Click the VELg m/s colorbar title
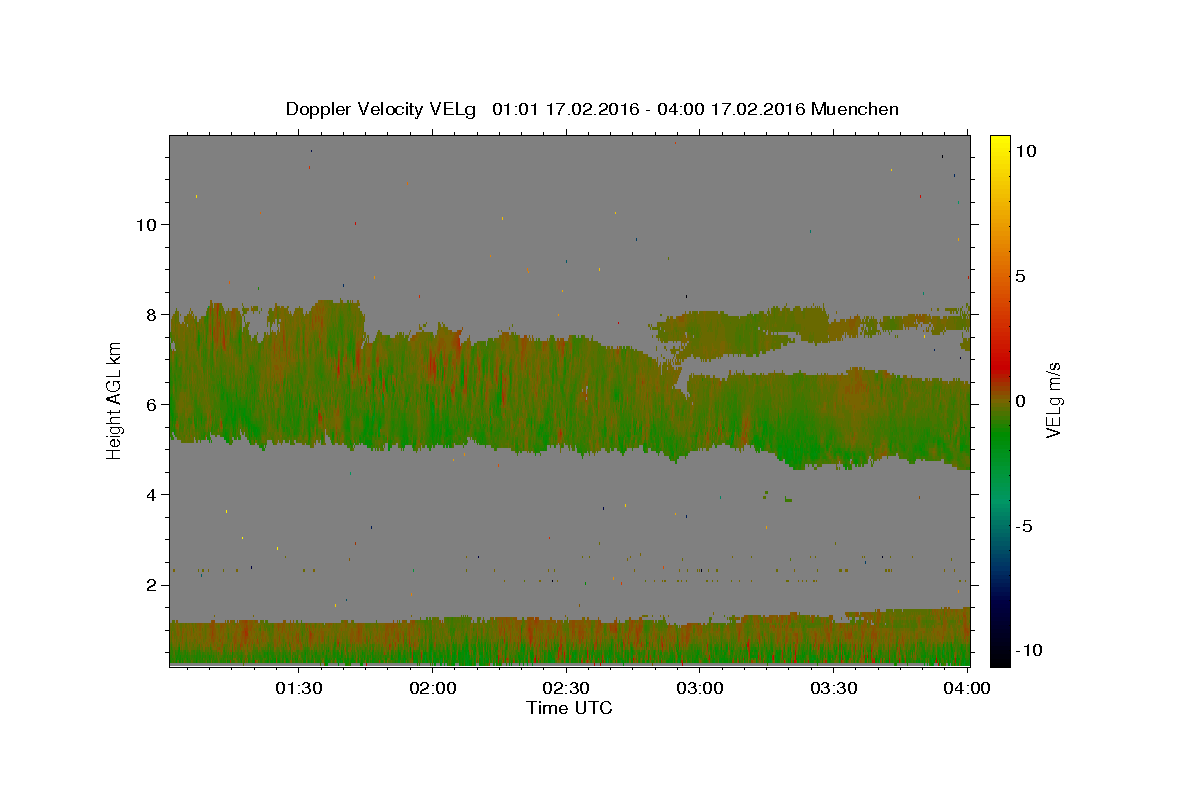Viewport: 1200px width, 800px height. click(1053, 400)
